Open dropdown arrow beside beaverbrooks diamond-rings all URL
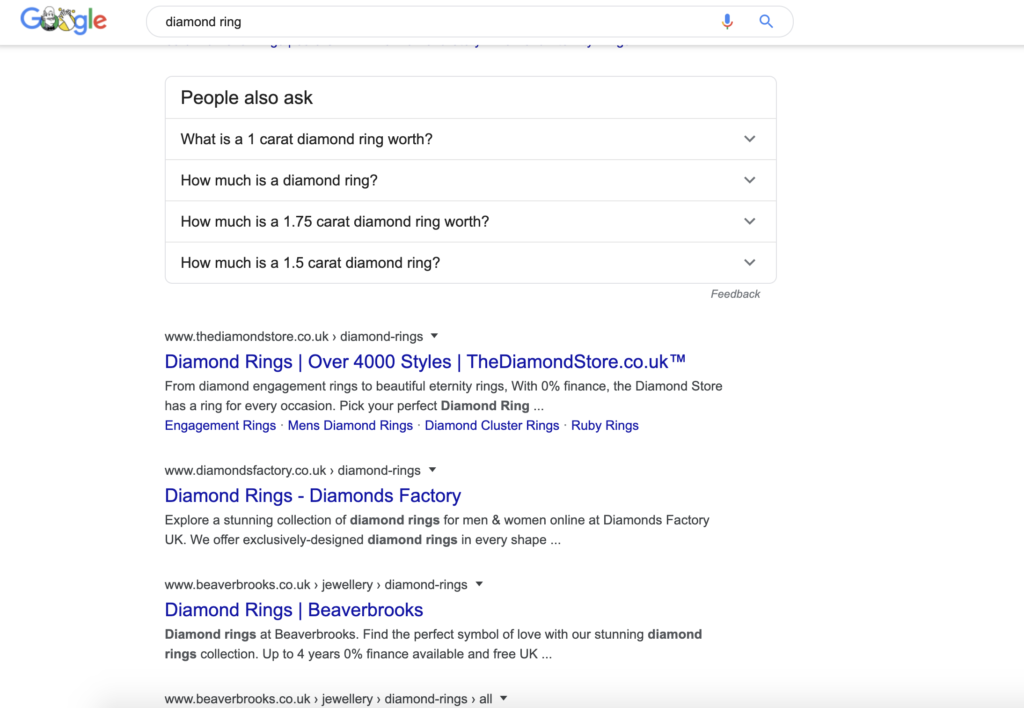 pyautogui.click(x=504, y=698)
